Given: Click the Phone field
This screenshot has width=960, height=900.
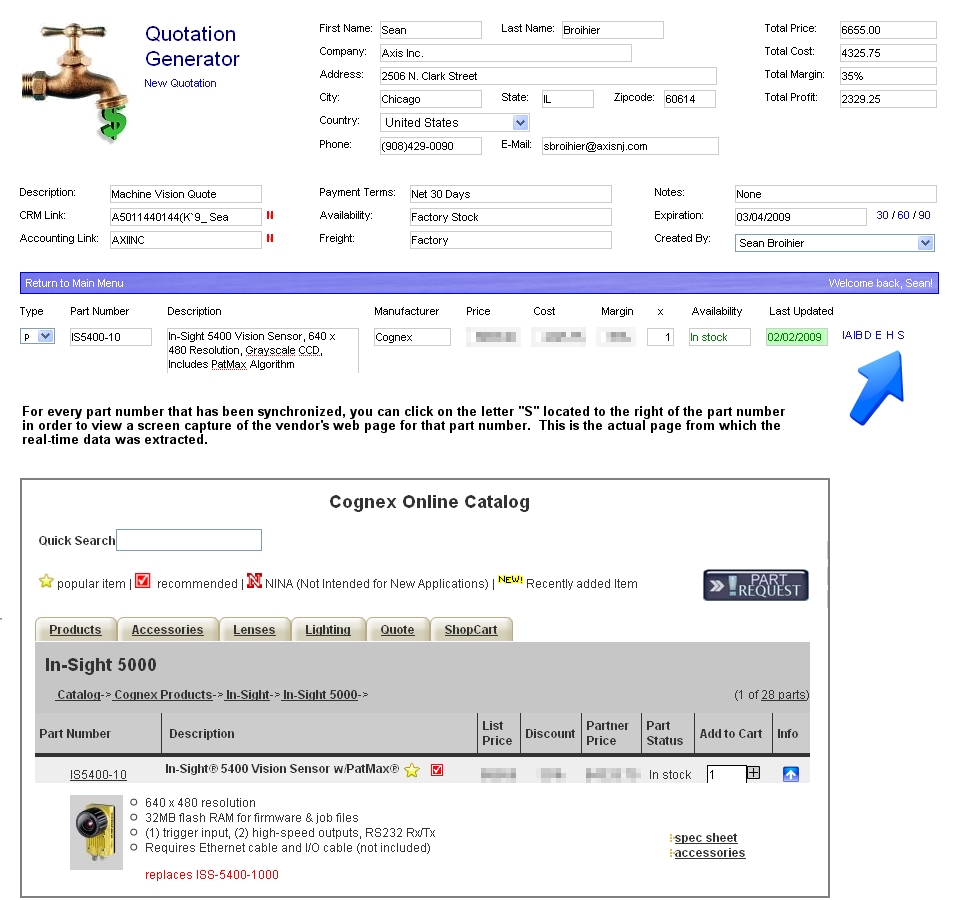Looking at the screenshot, I should click(430, 146).
